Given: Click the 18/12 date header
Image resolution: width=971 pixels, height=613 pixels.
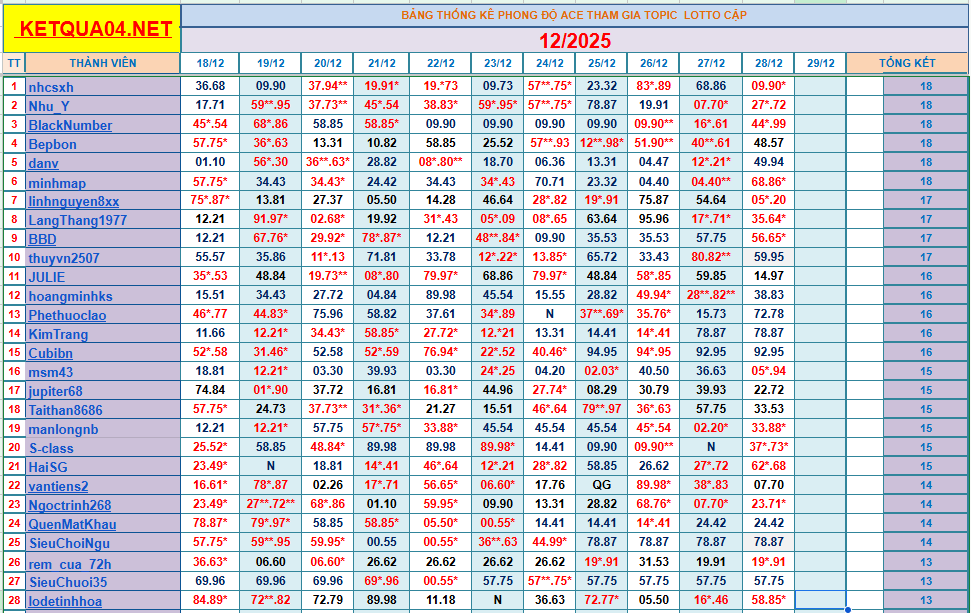Looking at the screenshot, I should [211, 63].
